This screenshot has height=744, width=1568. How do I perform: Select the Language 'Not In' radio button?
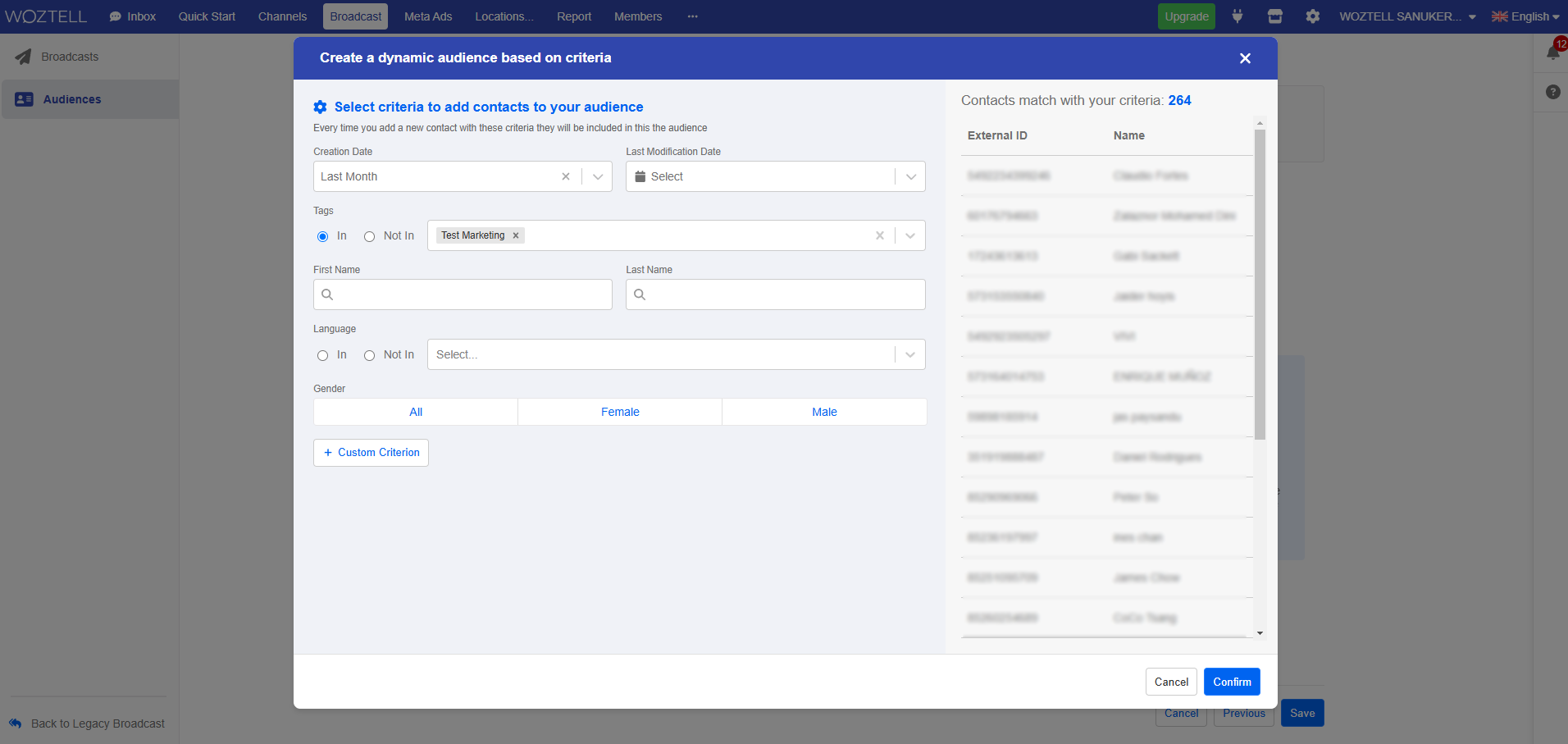pyautogui.click(x=370, y=355)
